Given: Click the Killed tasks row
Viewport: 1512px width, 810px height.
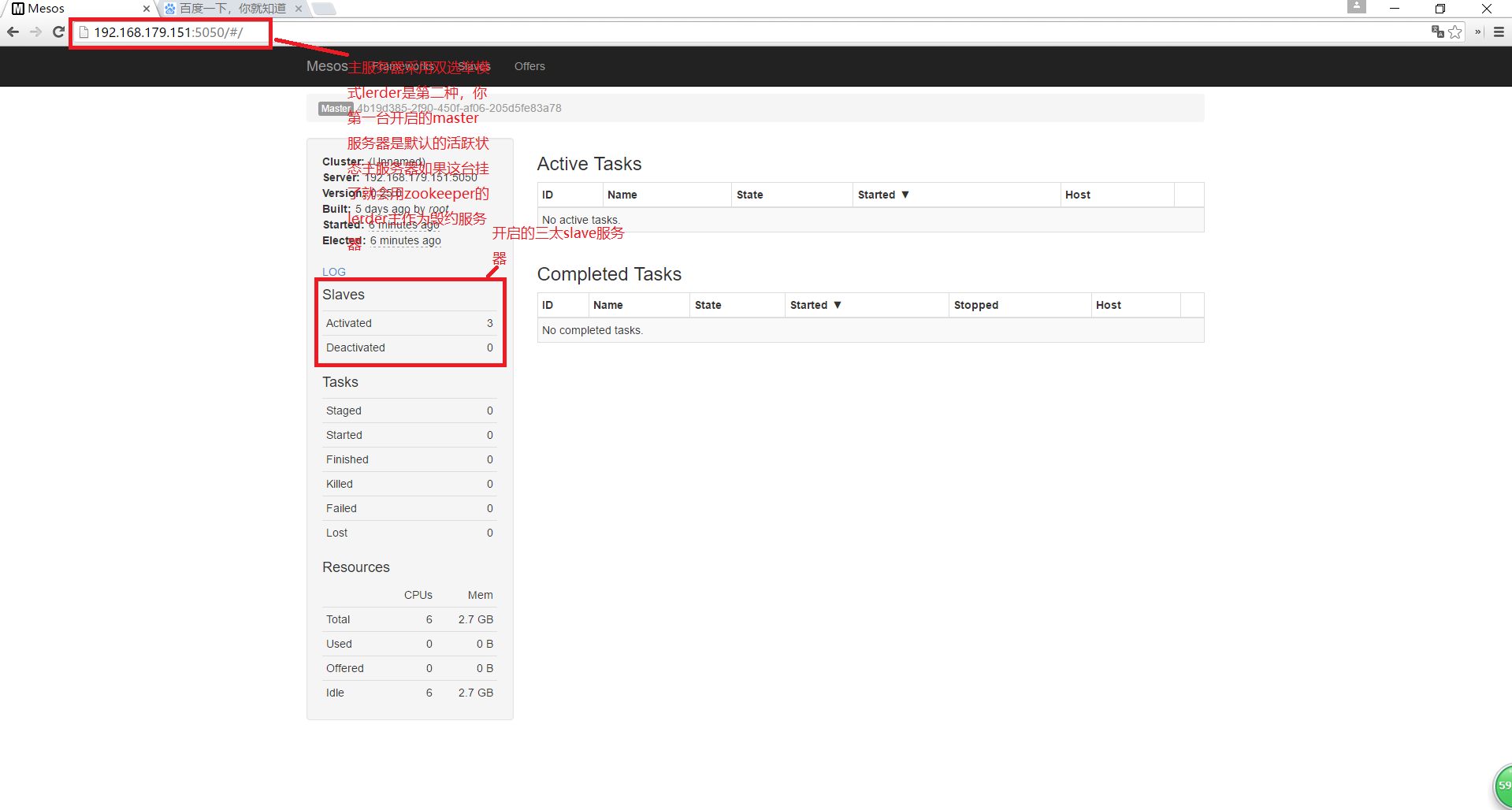Looking at the screenshot, I should pyautogui.click(x=410, y=484).
